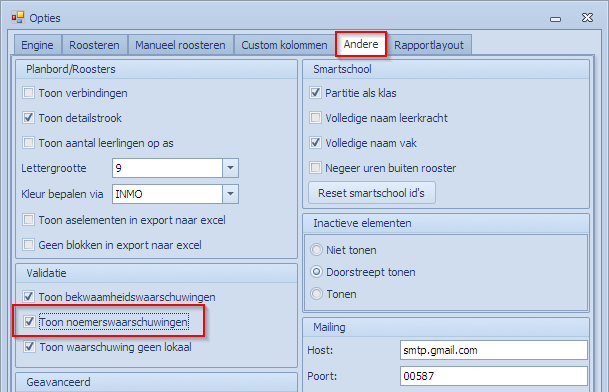Go to Manueel roosteren tab

(x=180, y=45)
